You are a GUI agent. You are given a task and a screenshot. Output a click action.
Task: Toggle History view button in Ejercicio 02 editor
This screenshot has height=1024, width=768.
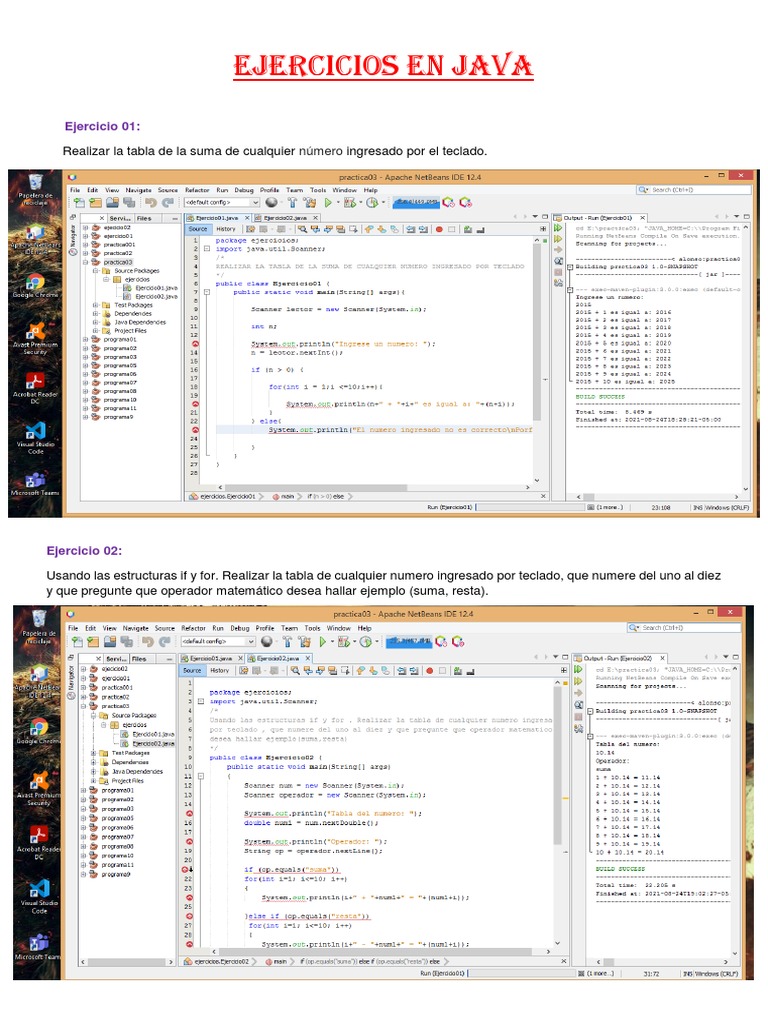pos(219,671)
